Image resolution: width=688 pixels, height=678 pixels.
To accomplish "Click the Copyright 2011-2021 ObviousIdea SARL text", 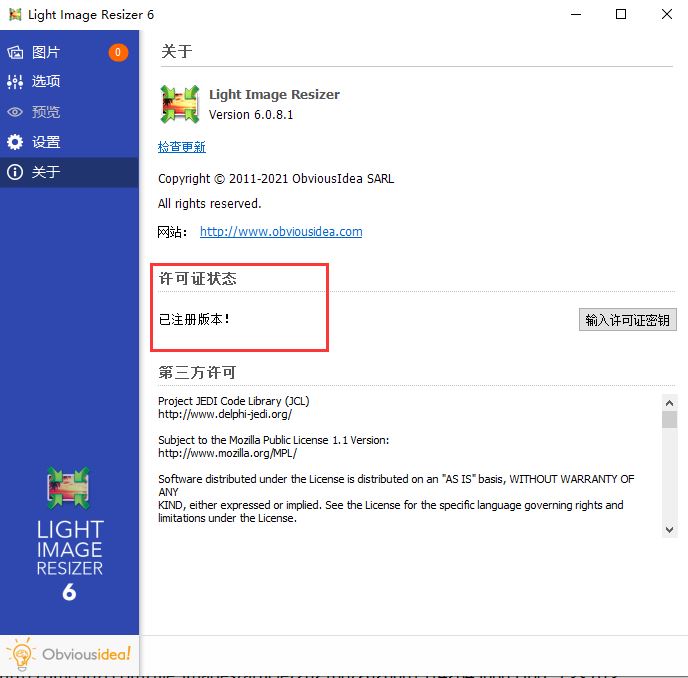I will click(x=276, y=179).
